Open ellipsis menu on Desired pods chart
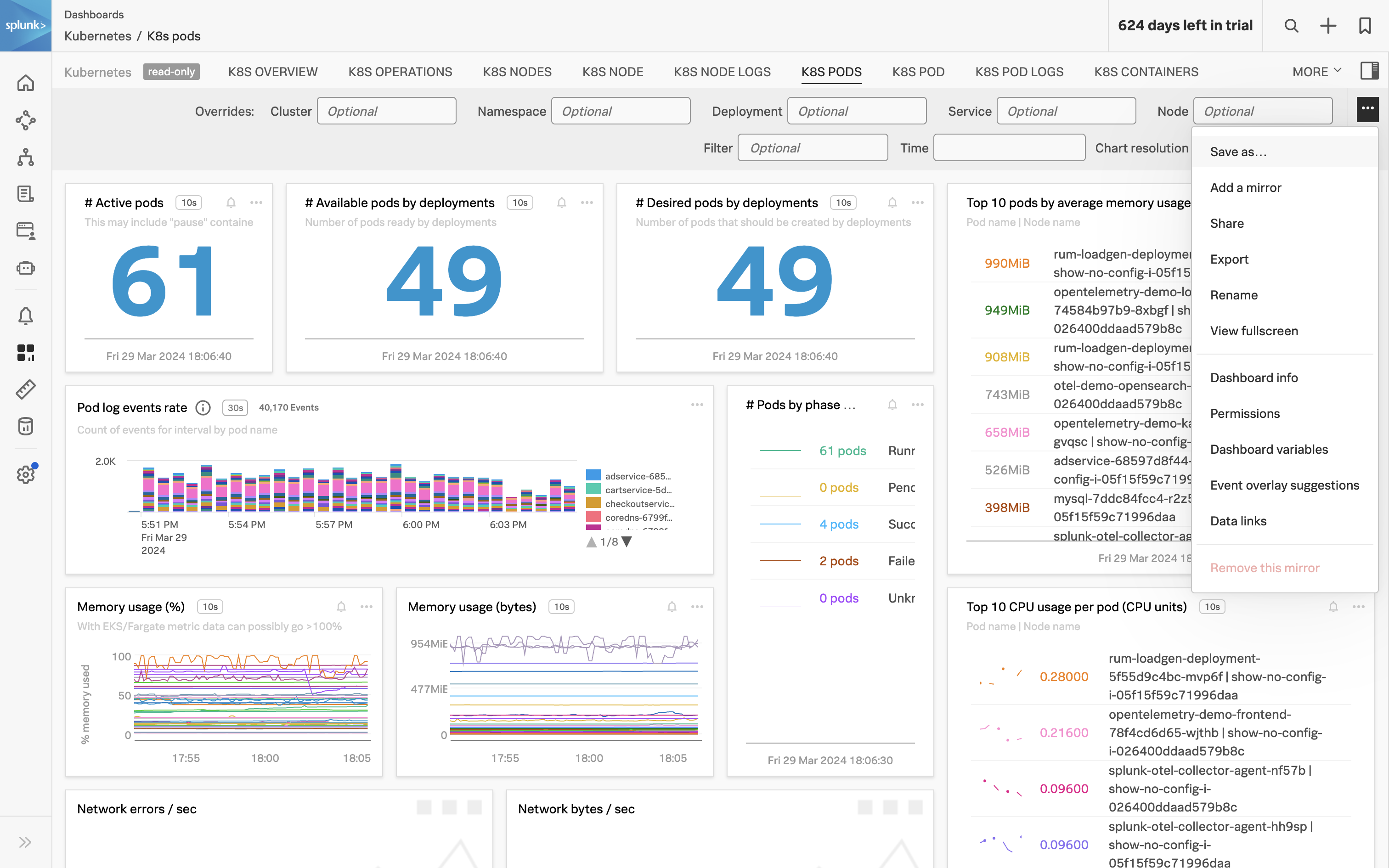1389x868 pixels. pos(917,203)
